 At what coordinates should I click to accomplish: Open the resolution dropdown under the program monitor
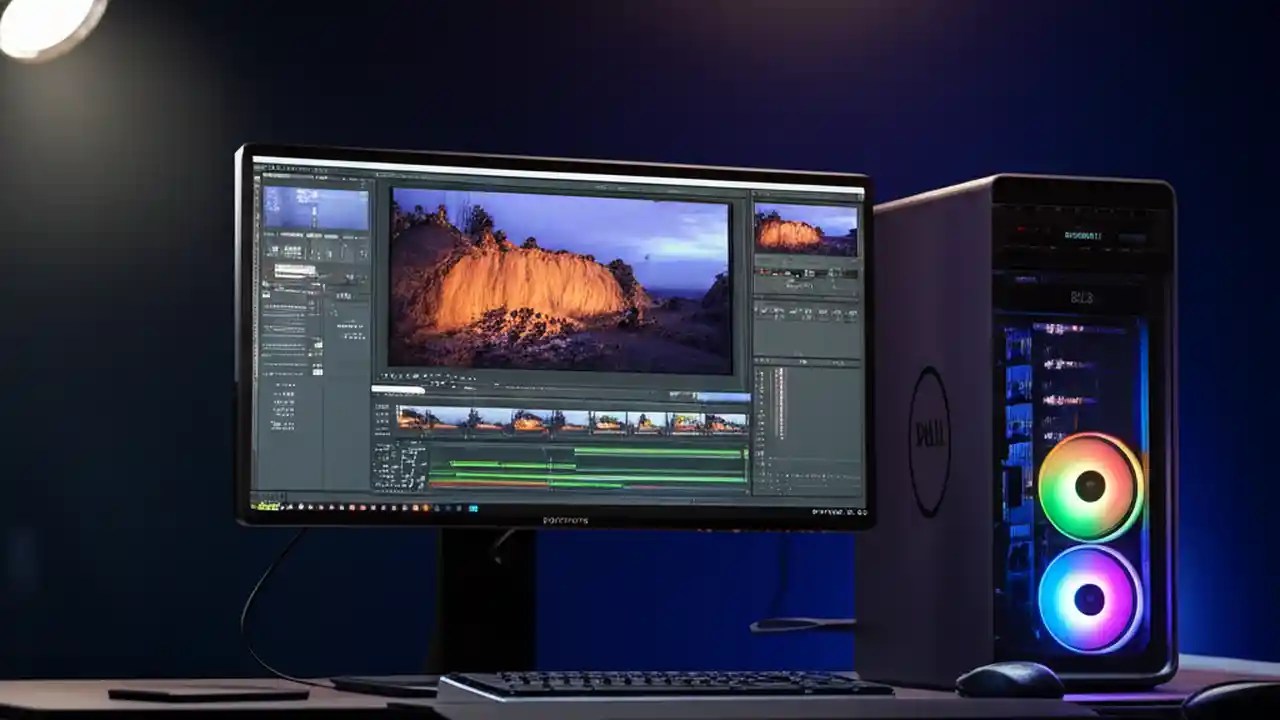pos(460,385)
